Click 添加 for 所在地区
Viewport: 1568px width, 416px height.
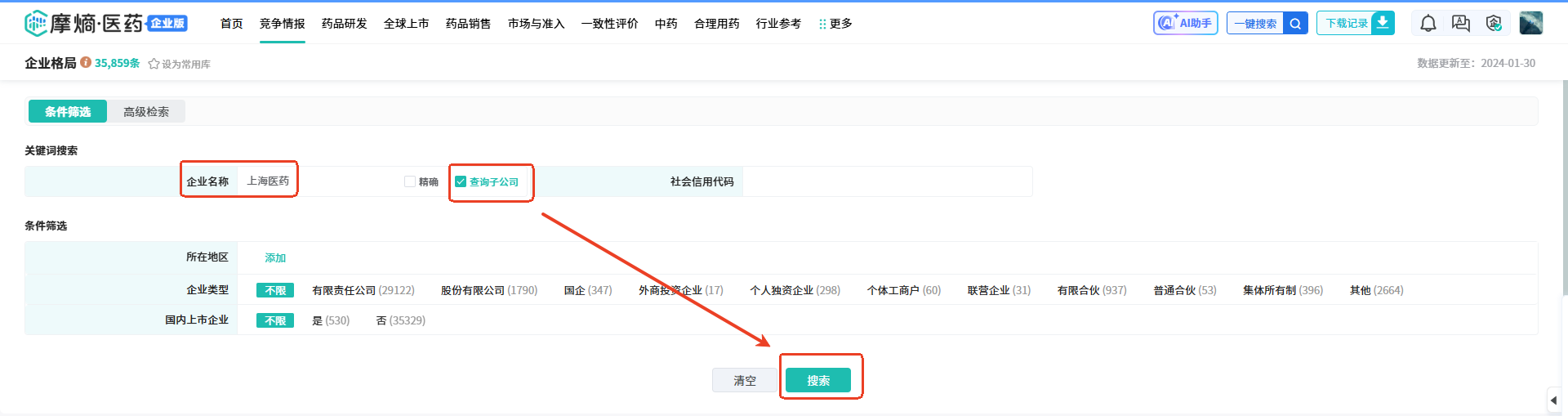[275, 257]
